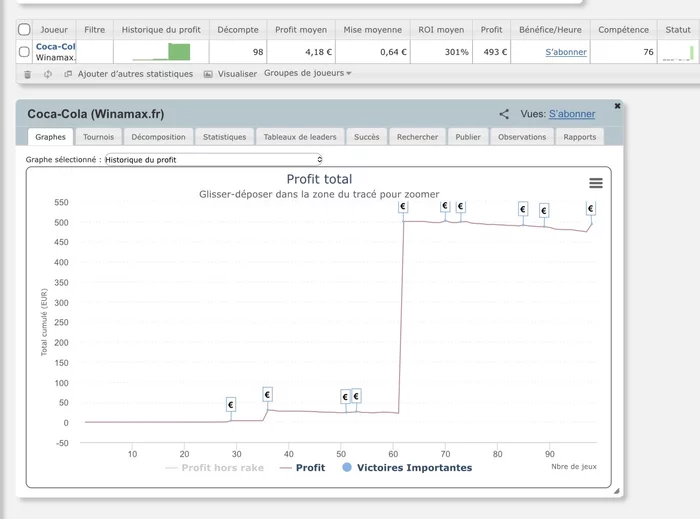Click the euro marker near game 29
This screenshot has width=700, height=519.
pyautogui.click(x=231, y=404)
